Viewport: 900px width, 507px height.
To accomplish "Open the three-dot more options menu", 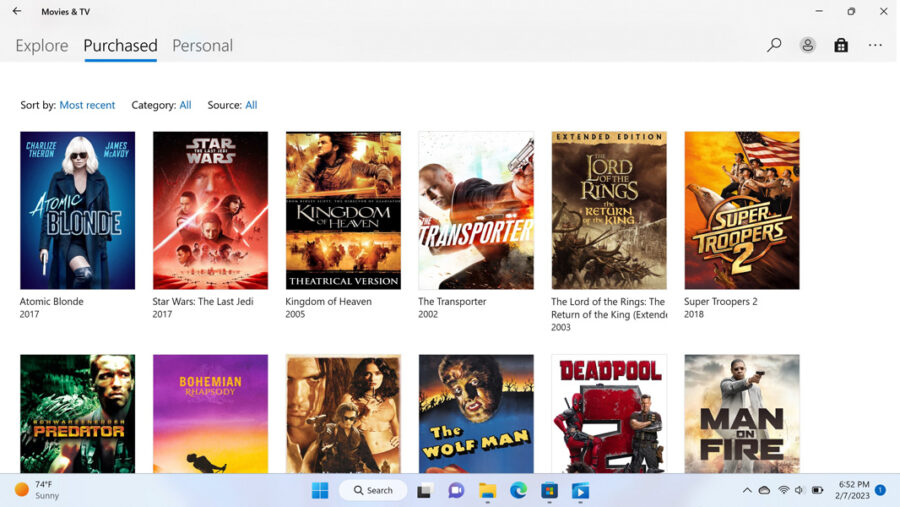I will [x=875, y=45].
